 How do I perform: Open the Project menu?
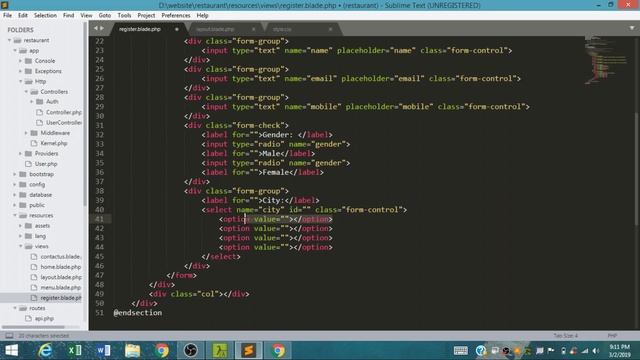[146, 16]
